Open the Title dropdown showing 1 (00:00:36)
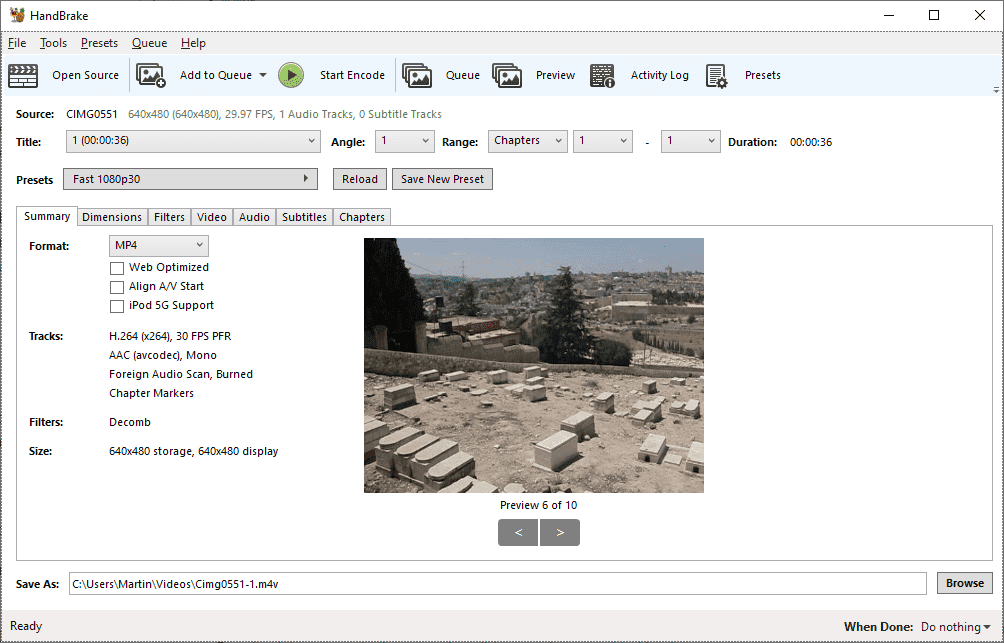Viewport: 1004px width, 643px height. pyautogui.click(x=193, y=141)
